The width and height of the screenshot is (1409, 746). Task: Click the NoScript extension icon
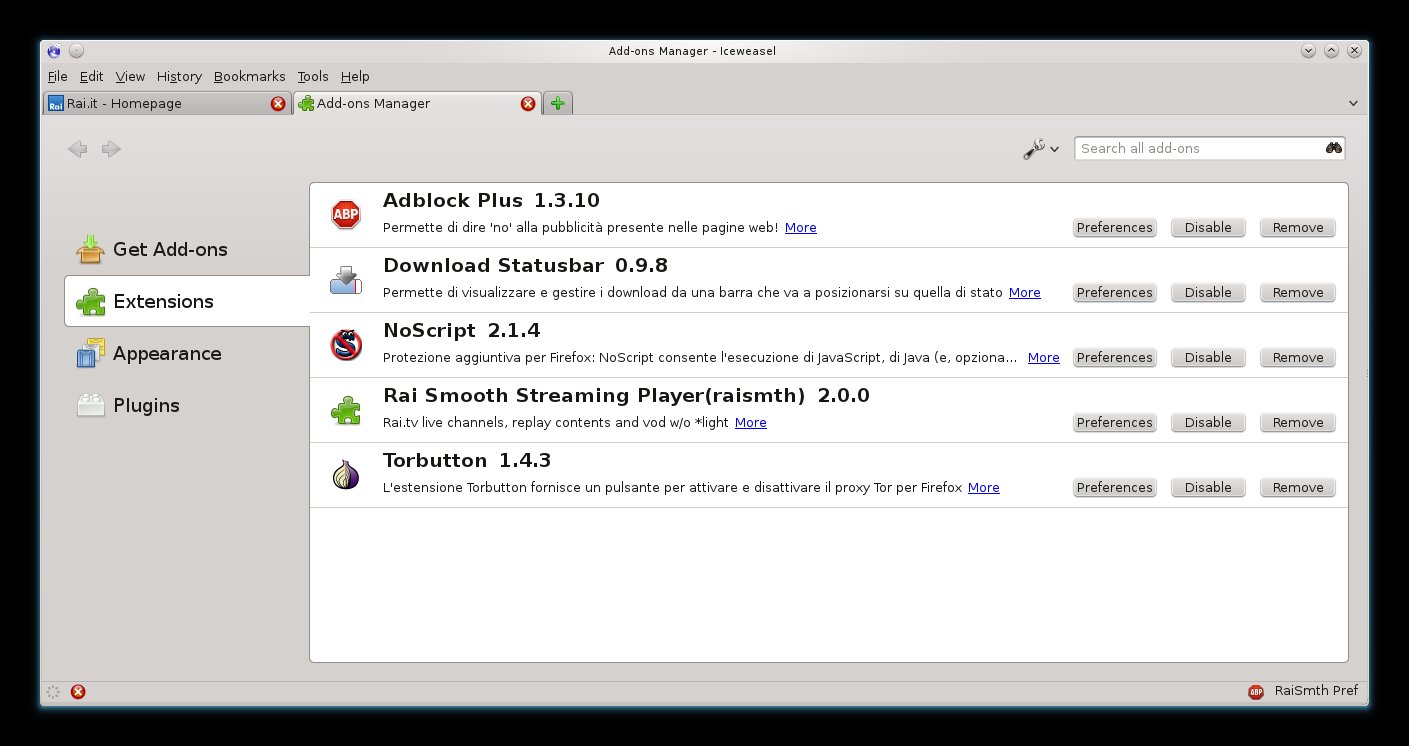(x=346, y=345)
